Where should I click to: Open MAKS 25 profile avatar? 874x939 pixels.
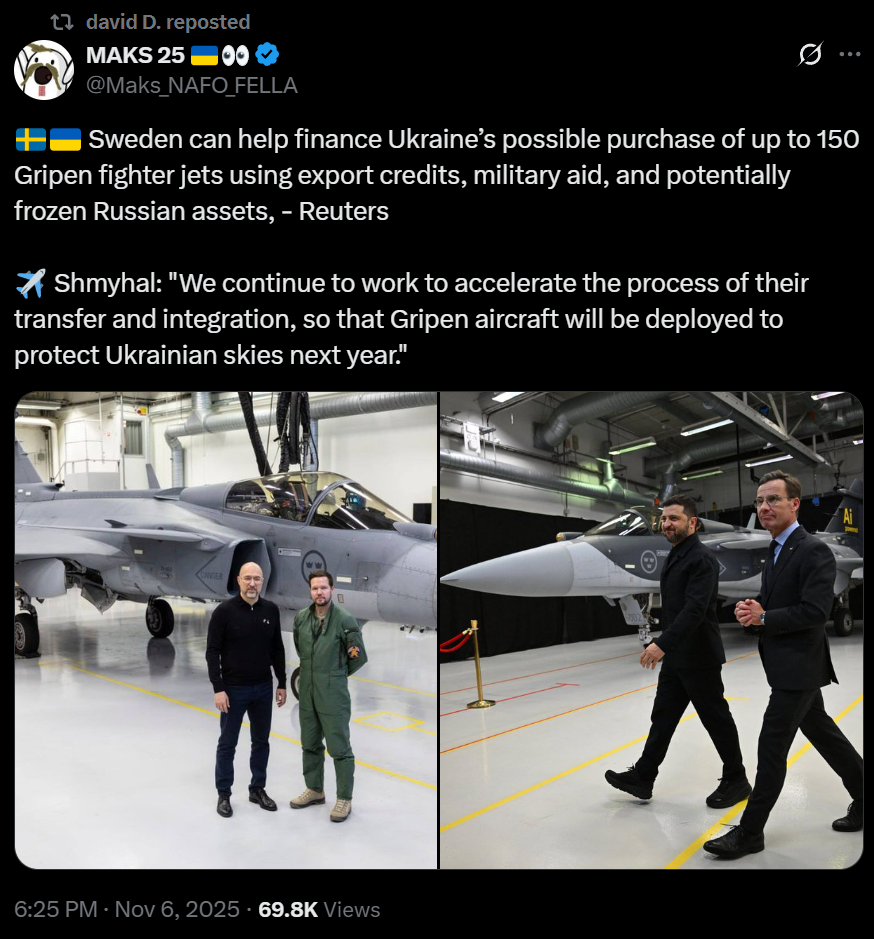(44, 70)
